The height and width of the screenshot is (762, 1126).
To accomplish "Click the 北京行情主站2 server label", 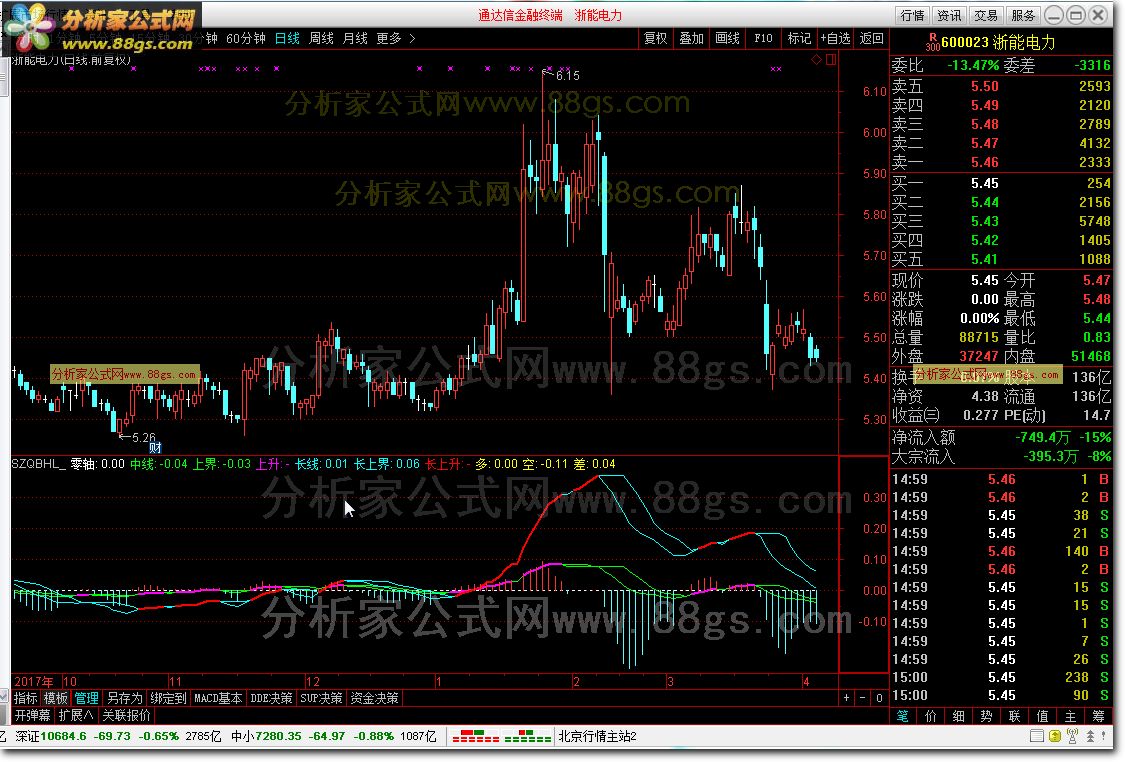I will coord(597,736).
